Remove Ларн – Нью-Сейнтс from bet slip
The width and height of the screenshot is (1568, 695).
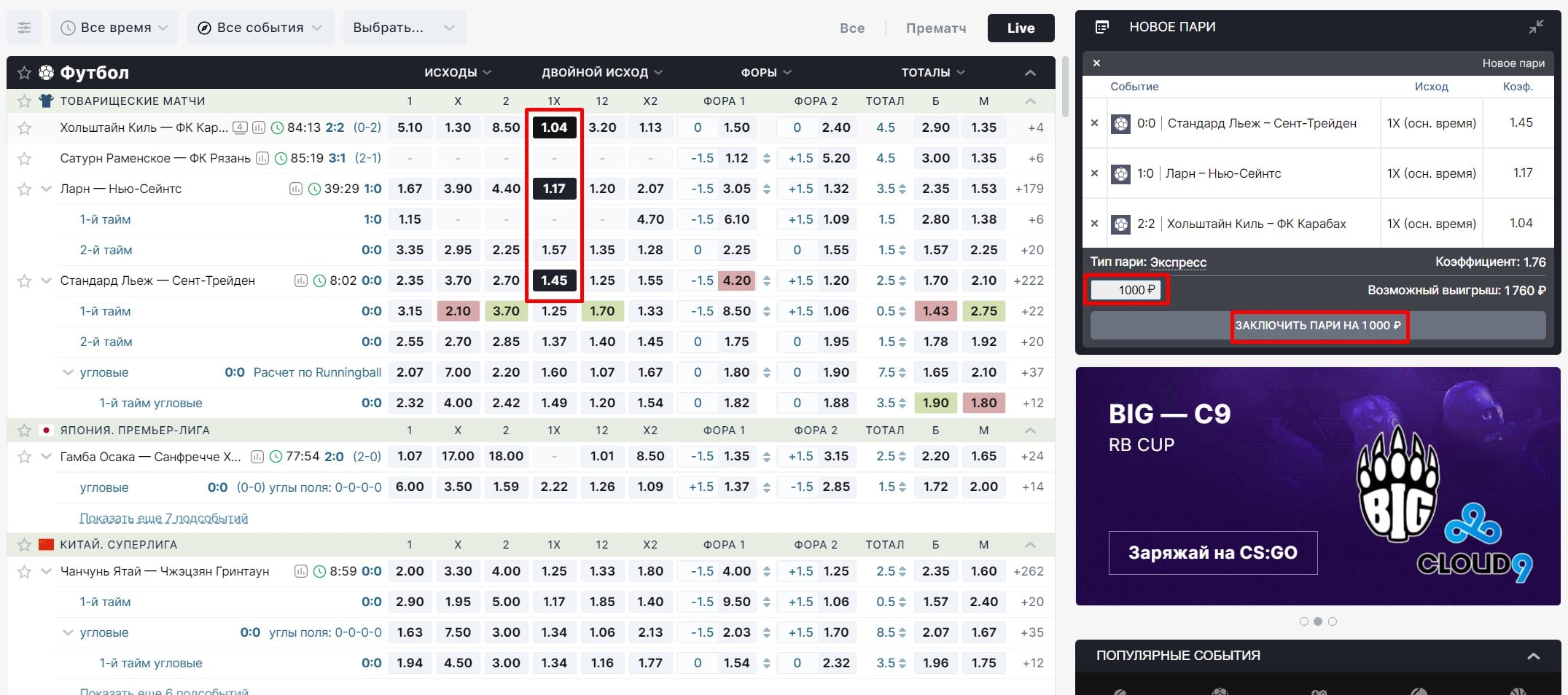[1094, 173]
